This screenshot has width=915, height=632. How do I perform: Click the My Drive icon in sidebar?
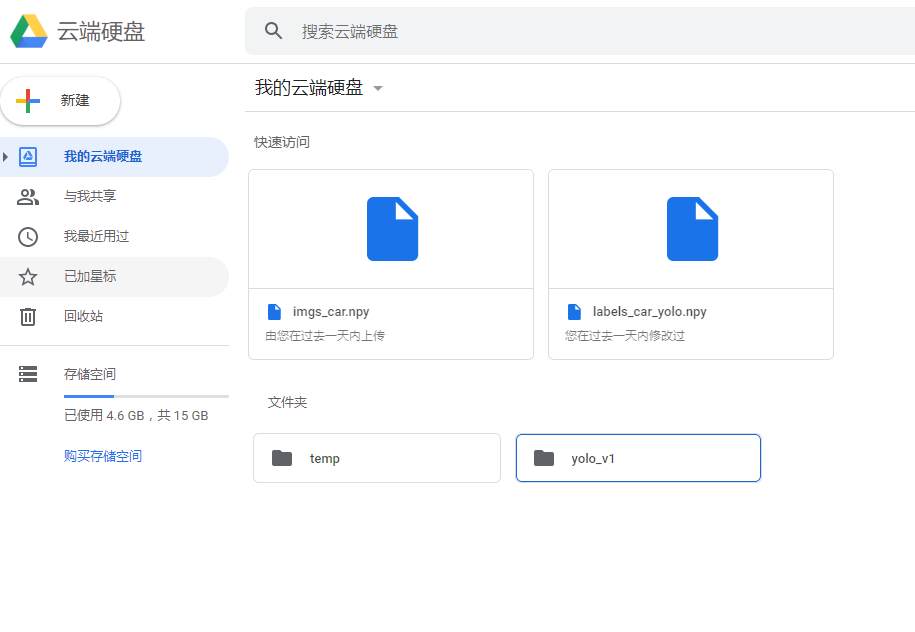click(x=27, y=156)
